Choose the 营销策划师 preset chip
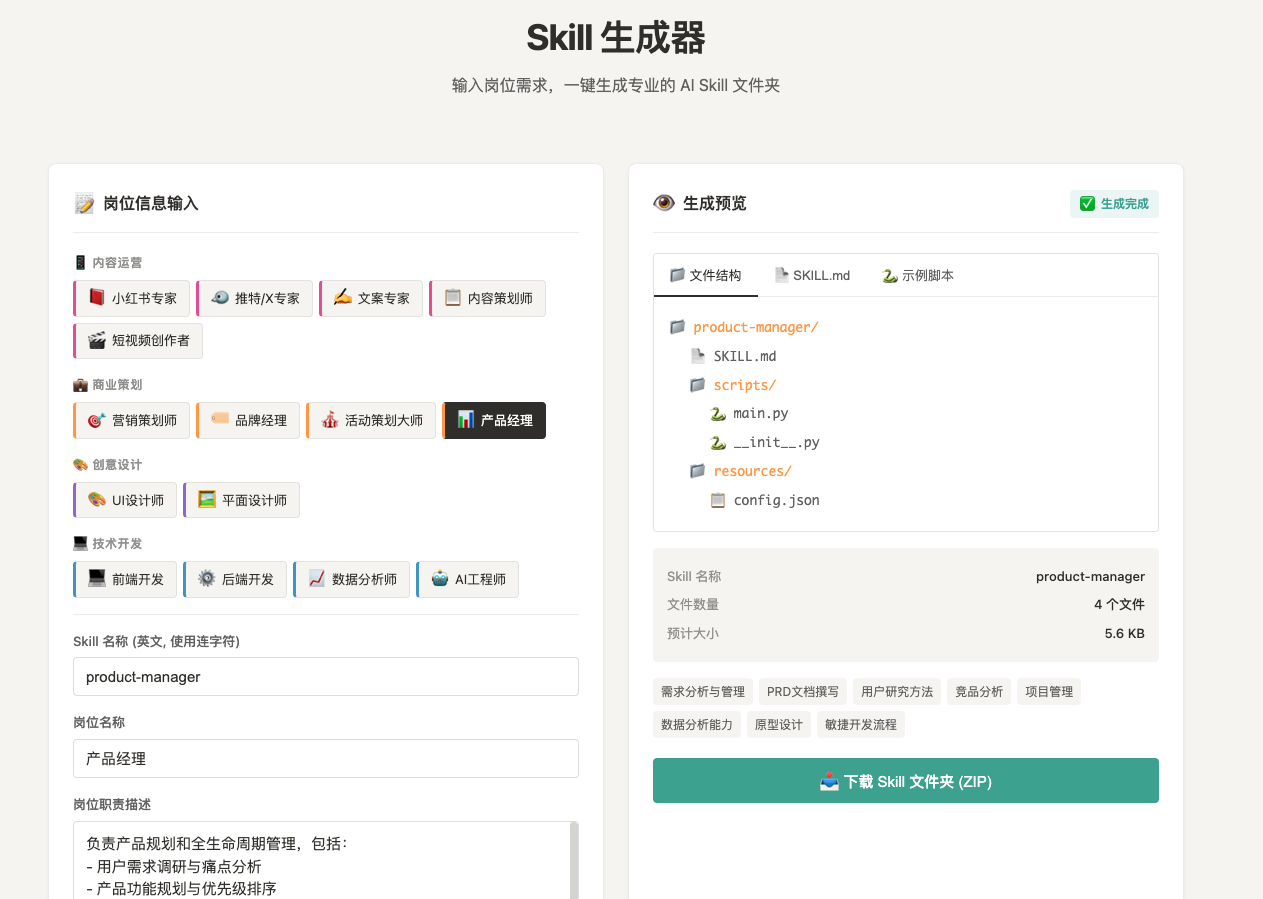 coord(133,420)
